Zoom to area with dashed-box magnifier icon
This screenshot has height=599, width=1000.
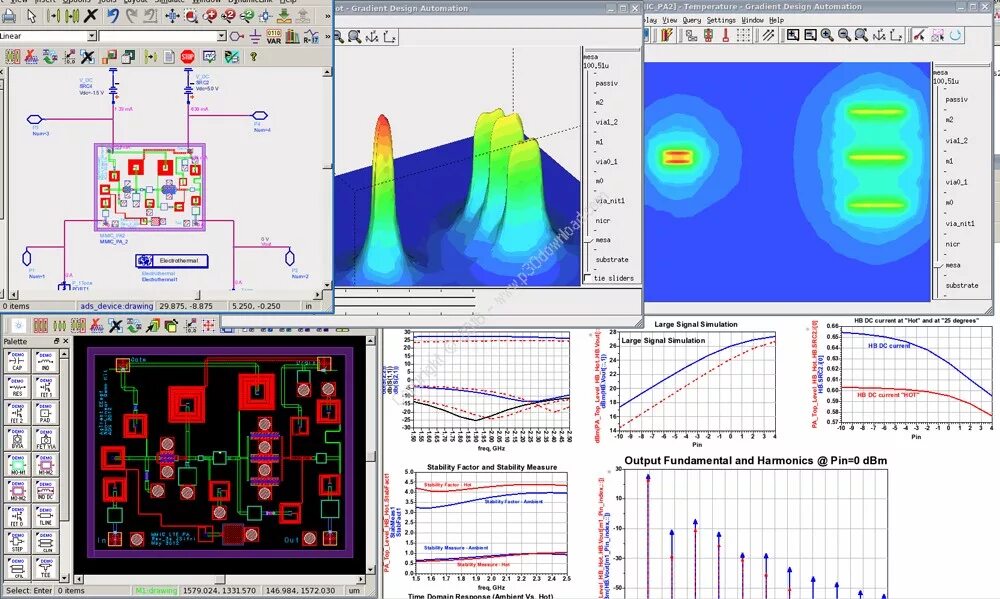click(x=191, y=15)
